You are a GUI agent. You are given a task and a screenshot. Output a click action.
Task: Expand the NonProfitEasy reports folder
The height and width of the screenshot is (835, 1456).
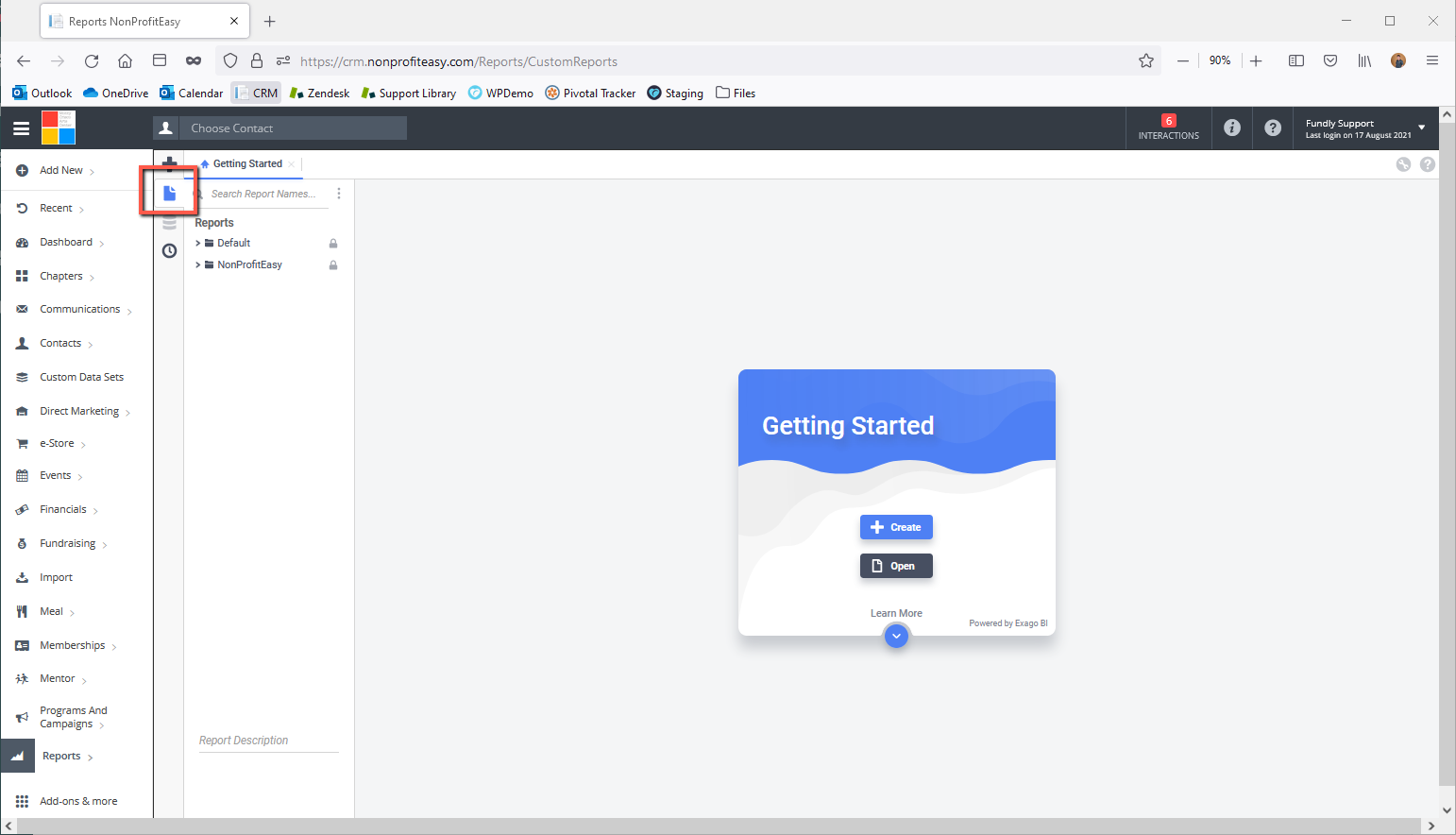[x=198, y=265]
